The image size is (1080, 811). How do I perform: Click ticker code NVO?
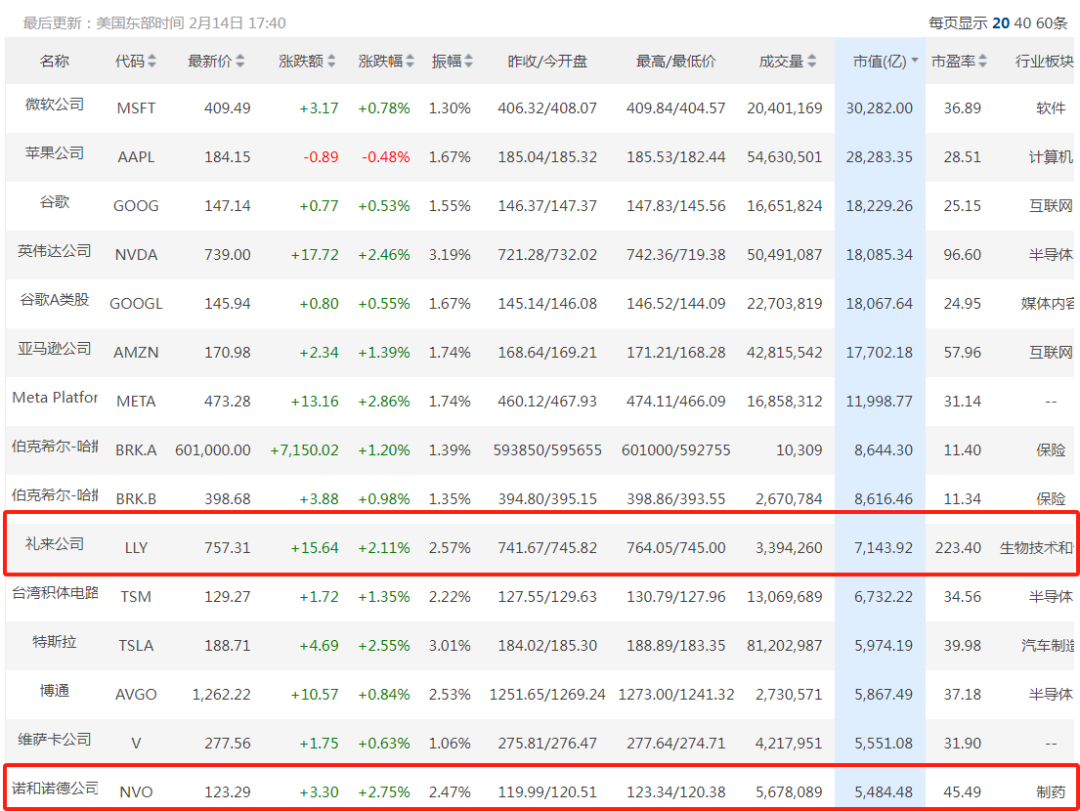pos(136,792)
